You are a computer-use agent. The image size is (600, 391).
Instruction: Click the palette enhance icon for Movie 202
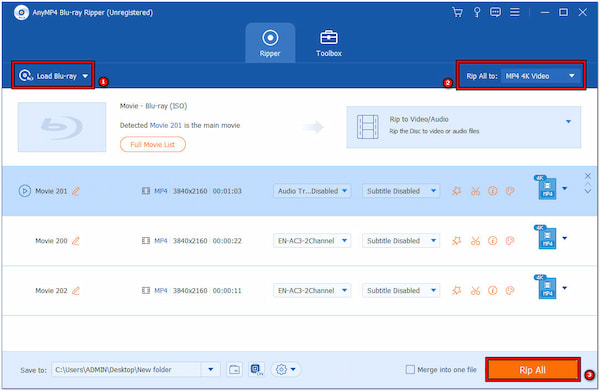(510, 291)
